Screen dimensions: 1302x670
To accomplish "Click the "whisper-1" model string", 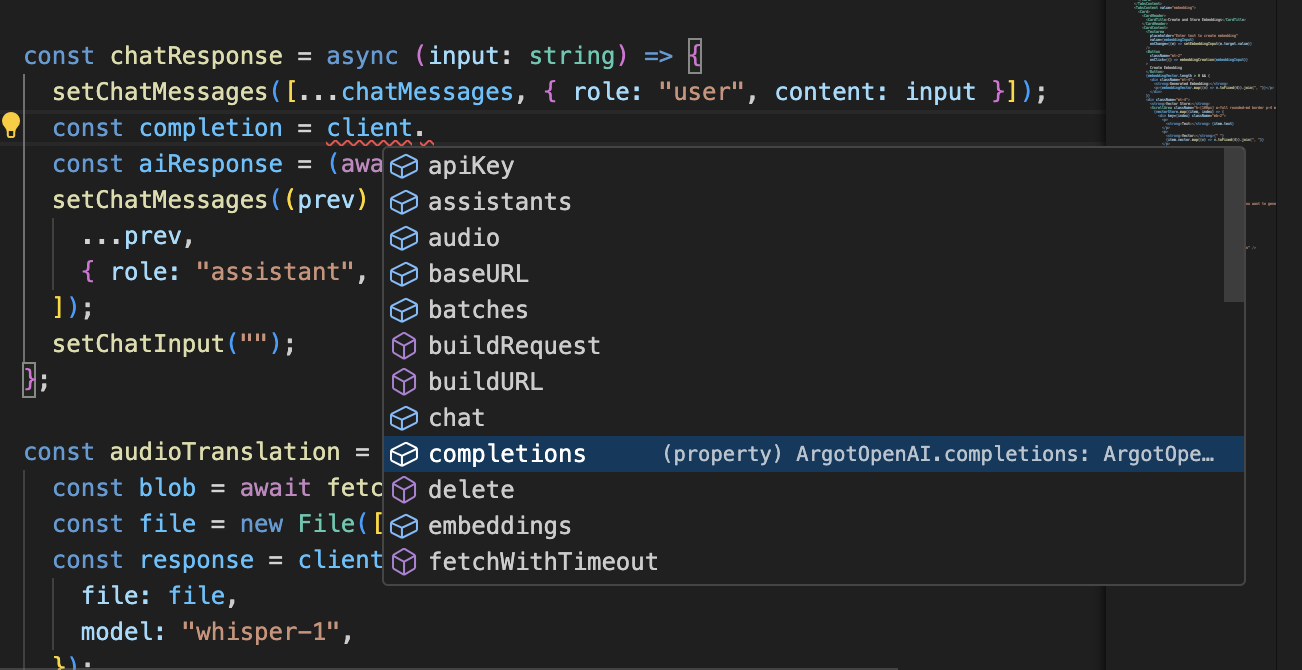I will pos(261,632).
